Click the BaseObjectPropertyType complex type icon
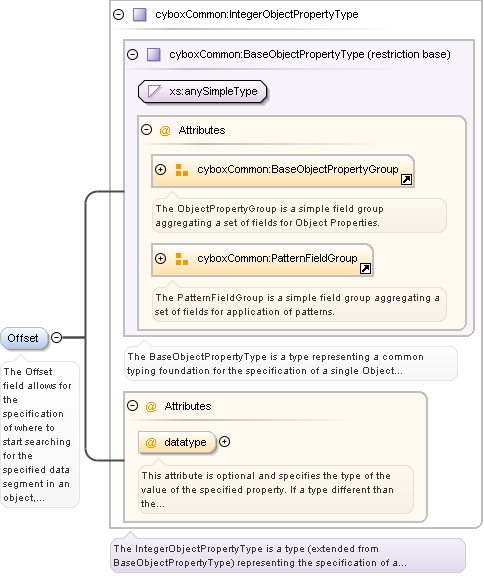Image resolution: width=484 pixels, height=576 pixels. tap(153, 55)
